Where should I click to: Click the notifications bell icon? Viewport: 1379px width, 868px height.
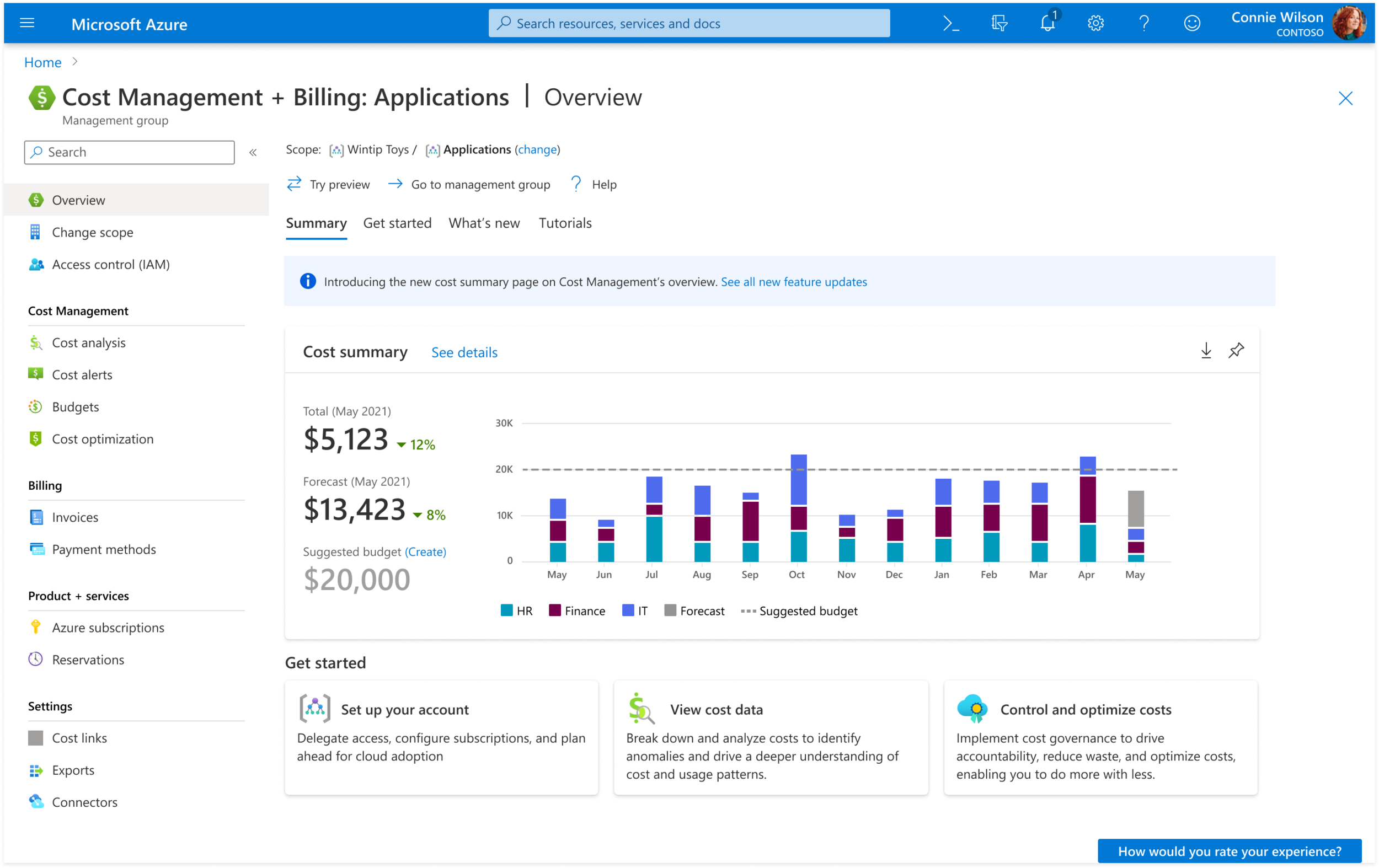pos(1047,24)
